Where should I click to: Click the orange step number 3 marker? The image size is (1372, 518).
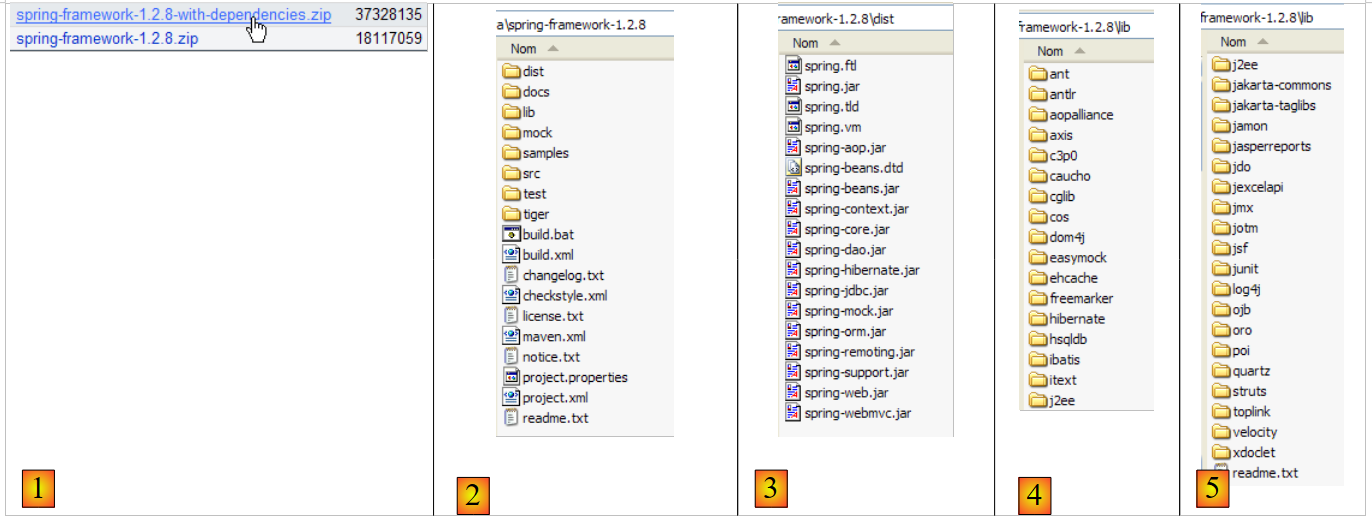[770, 488]
